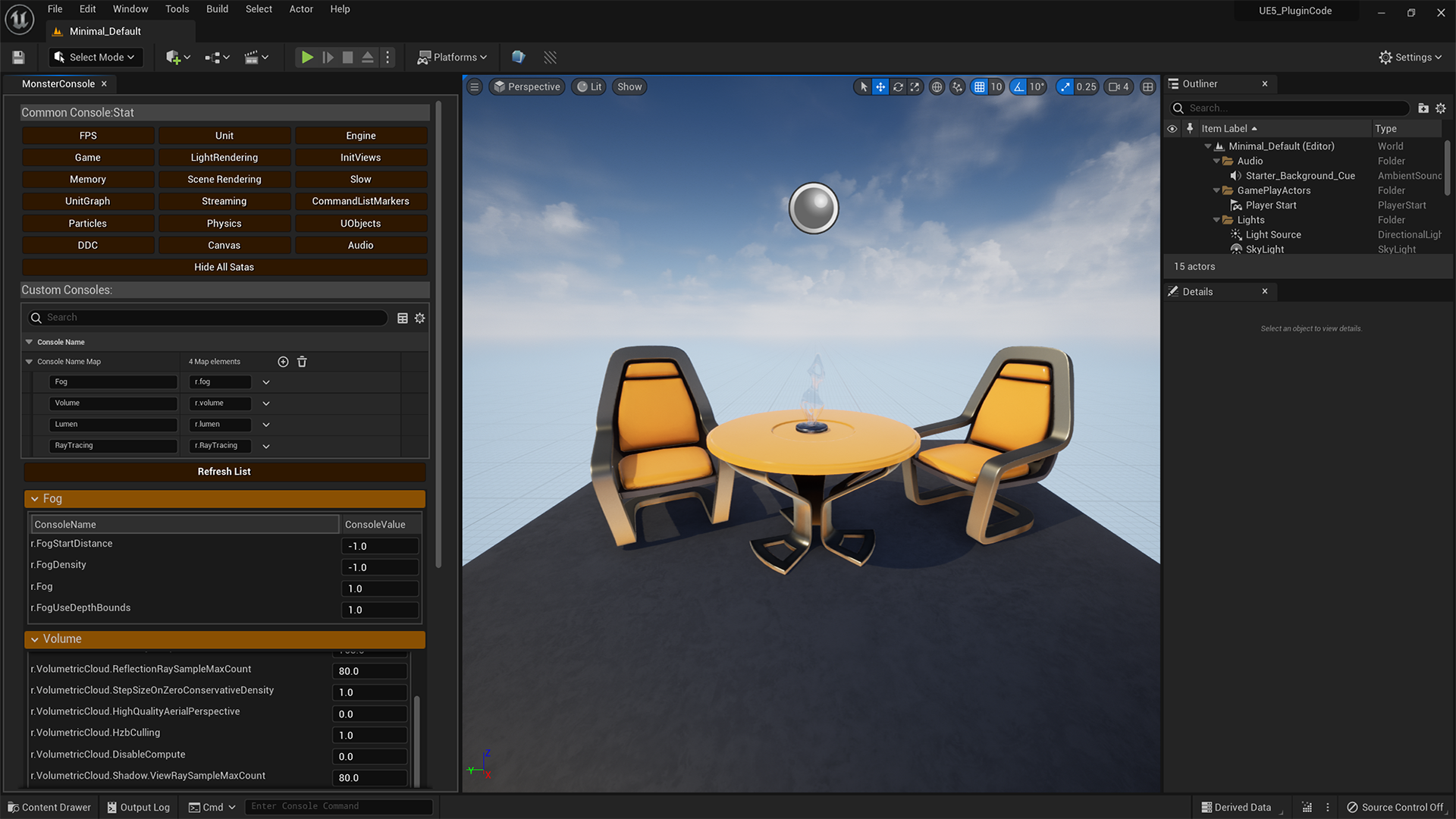Open the Perspective view mode dropdown
Image resolution: width=1456 pixels, height=819 pixels.
[527, 86]
